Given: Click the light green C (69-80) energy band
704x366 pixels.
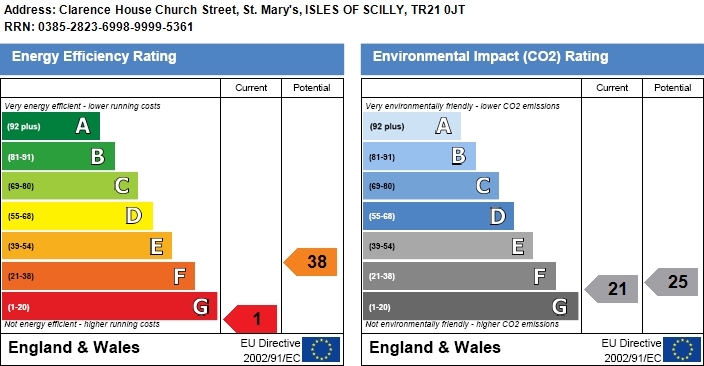Looking at the screenshot, I should 70,186.
